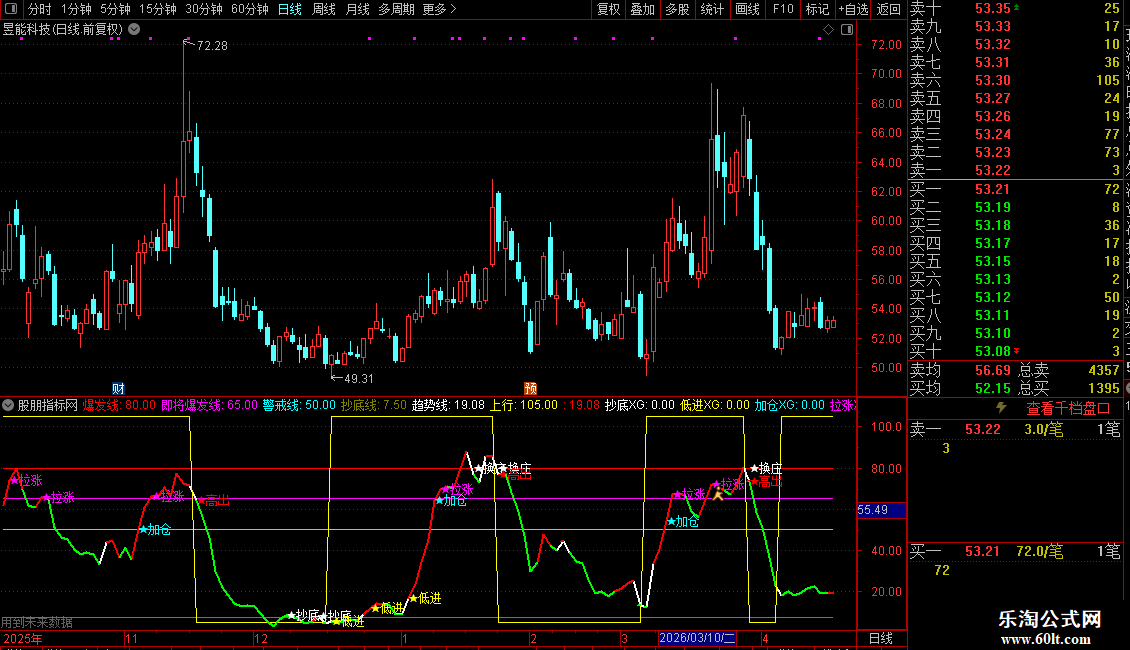Screen dimensions: 1130x650
Task: Click the diamond marker icon above chart
Action: (x=828, y=30)
